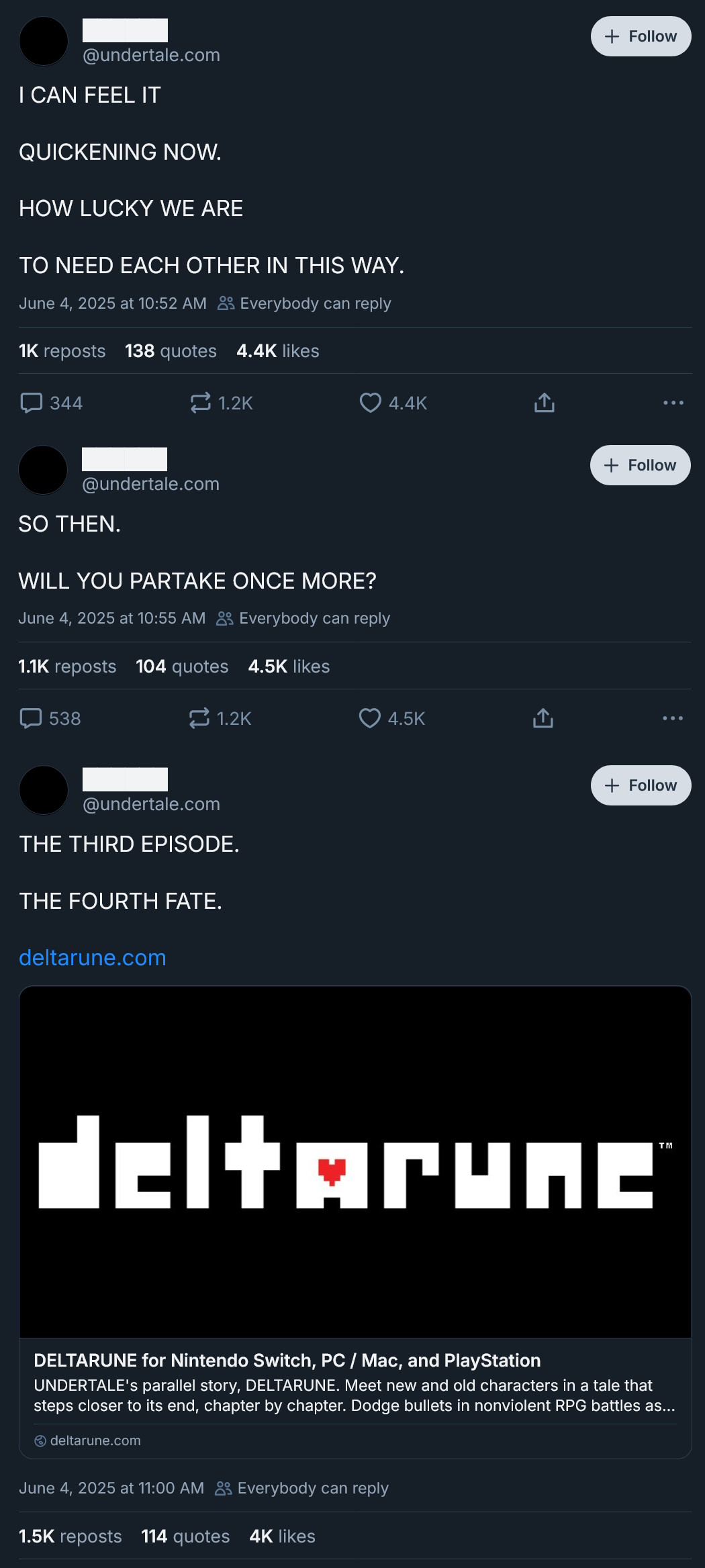
Task: View the 1.1K reposts list
Action: tap(67, 667)
